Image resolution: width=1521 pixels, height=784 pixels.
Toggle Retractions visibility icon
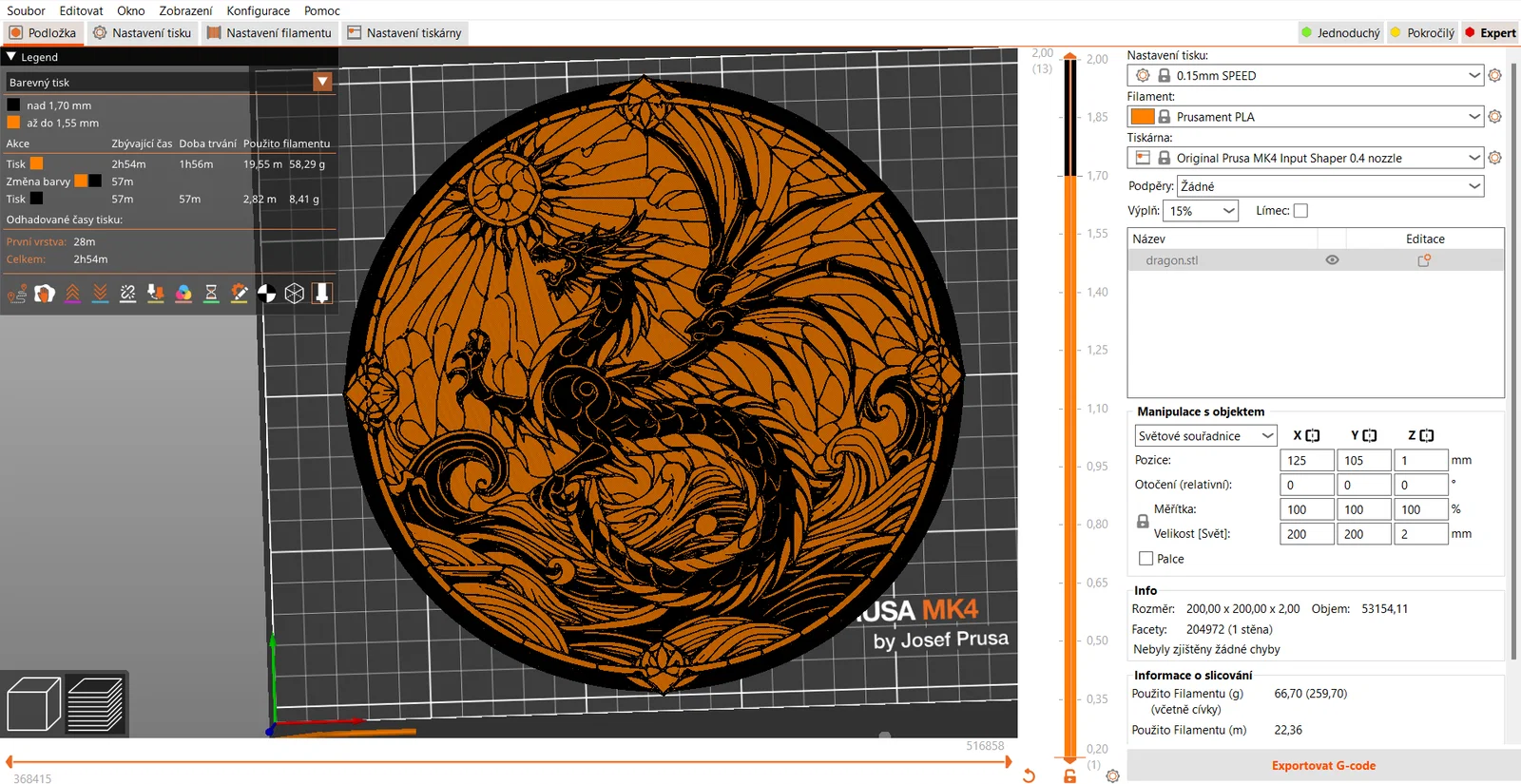[x=72, y=294]
